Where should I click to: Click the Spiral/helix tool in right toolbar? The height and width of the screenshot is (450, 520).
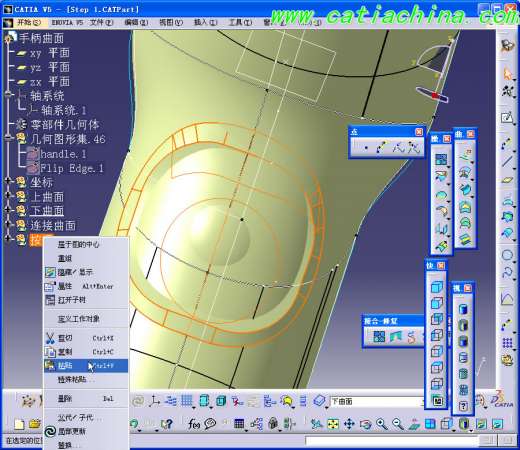pyautogui.click(x=507, y=273)
